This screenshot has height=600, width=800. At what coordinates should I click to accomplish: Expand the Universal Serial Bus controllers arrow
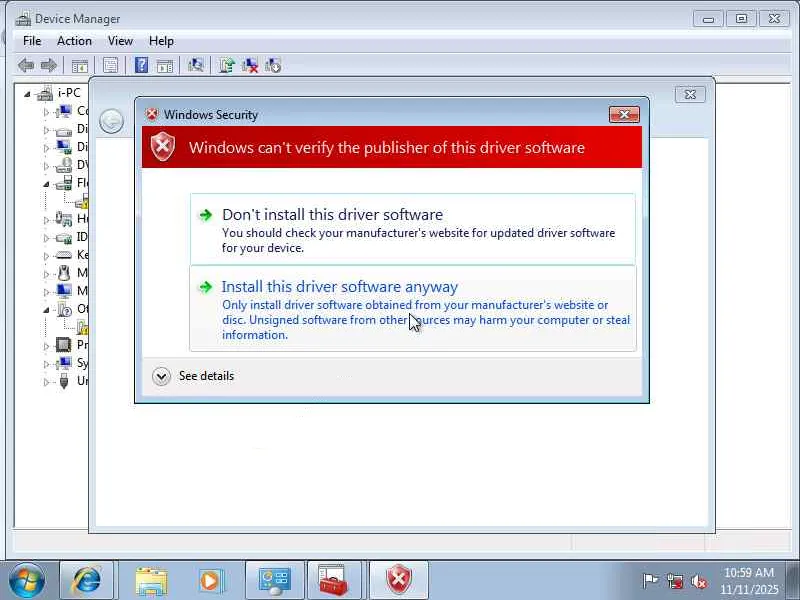[x=46, y=382]
